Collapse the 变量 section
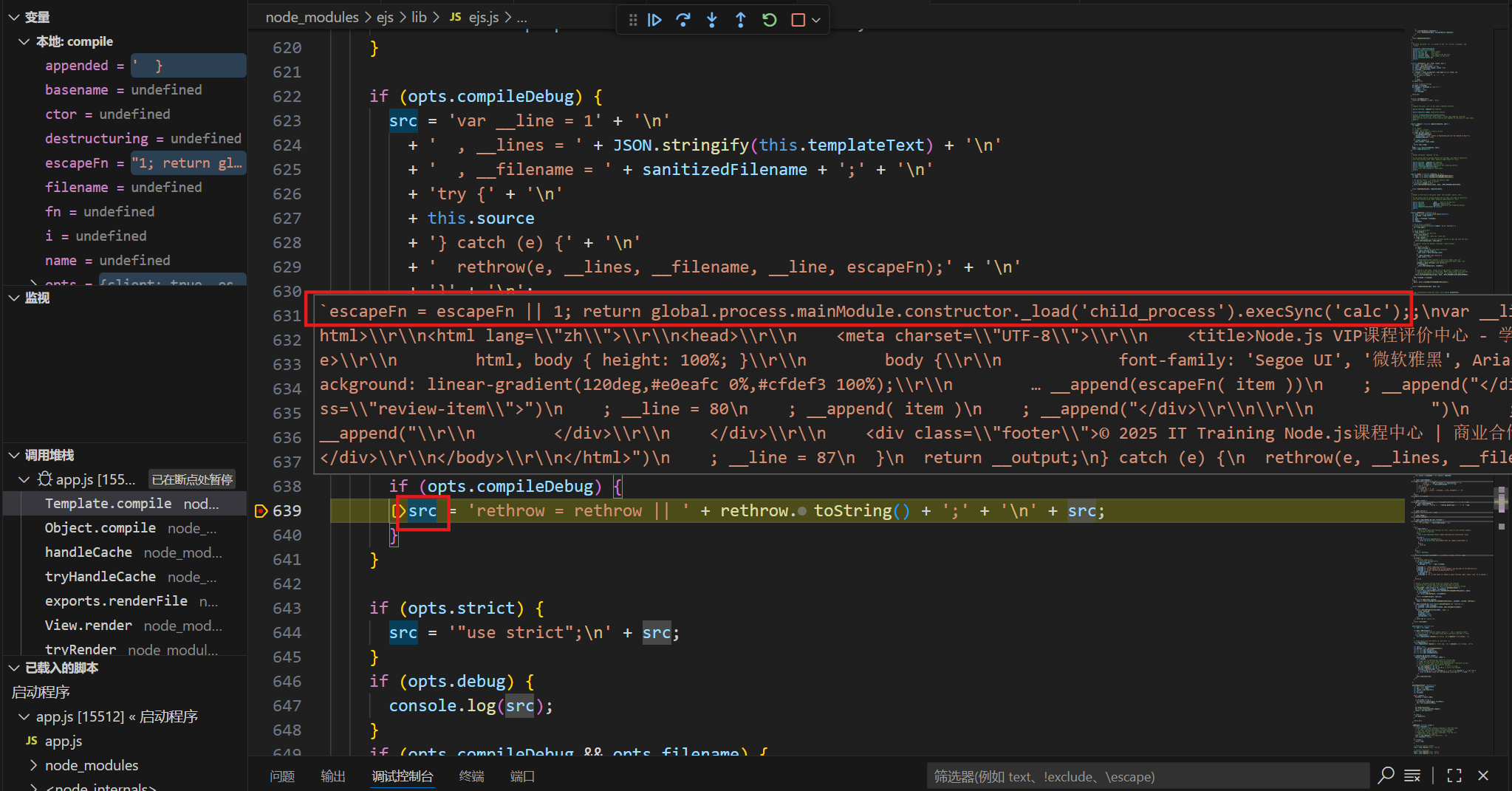1512x791 pixels. [14, 17]
